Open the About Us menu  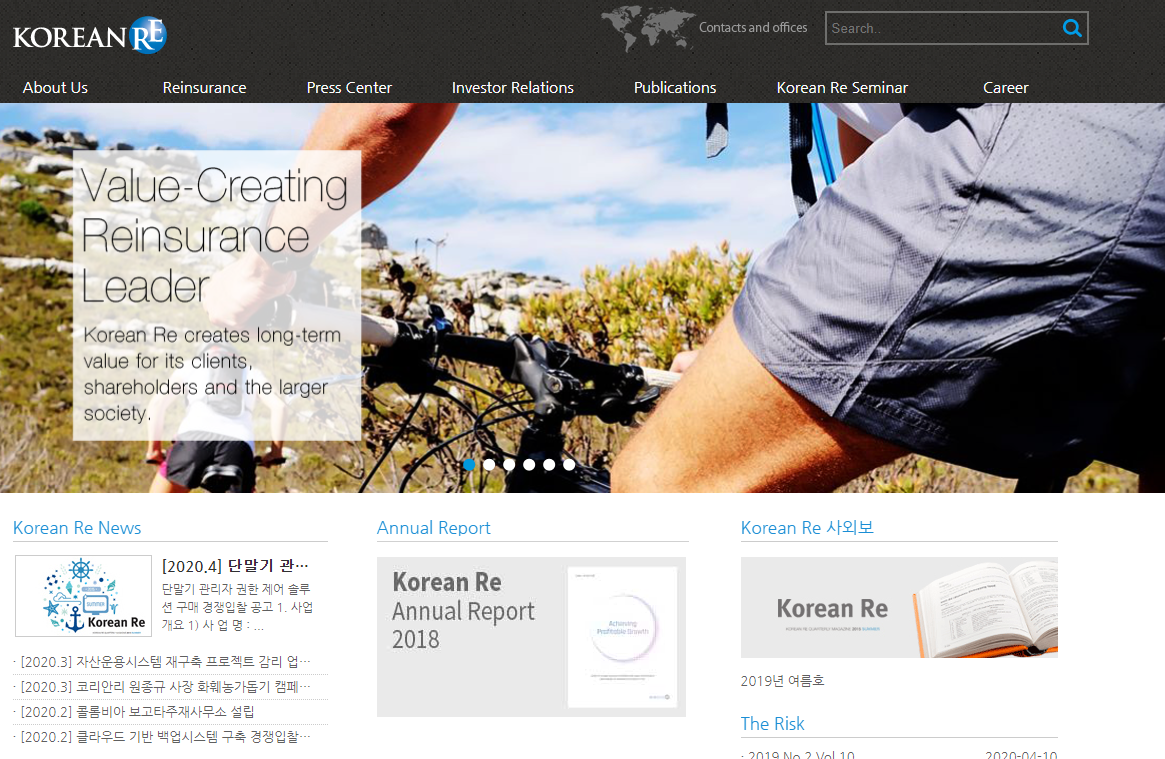point(55,88)
